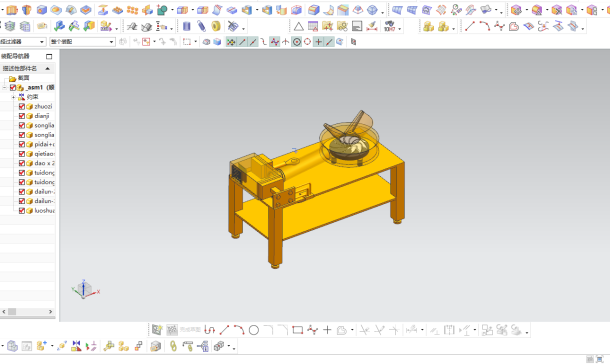
Task: Click the Add Component icon in bottom toolbar
Action: (x=42, y=346)
